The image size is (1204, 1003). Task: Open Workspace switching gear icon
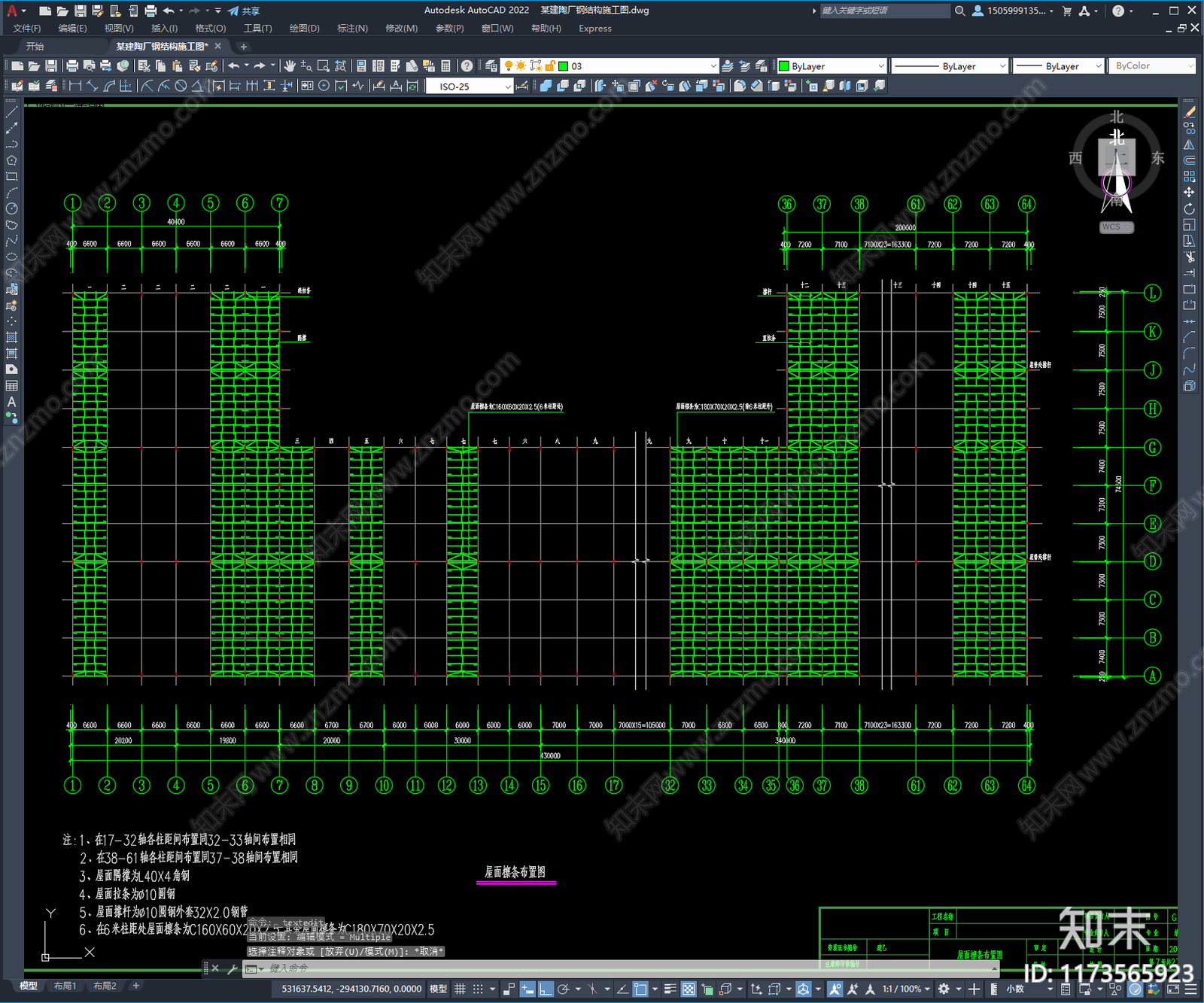944,989
